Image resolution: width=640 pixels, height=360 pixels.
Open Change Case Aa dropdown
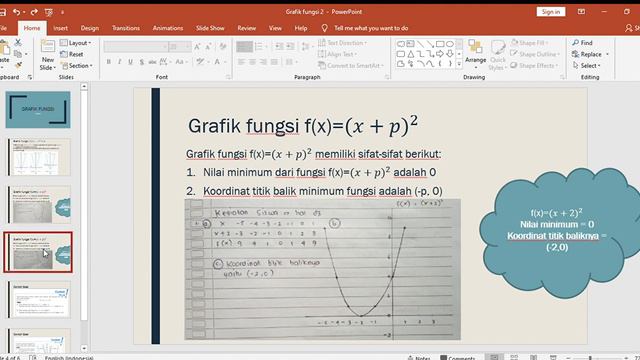tap(181, 62)
